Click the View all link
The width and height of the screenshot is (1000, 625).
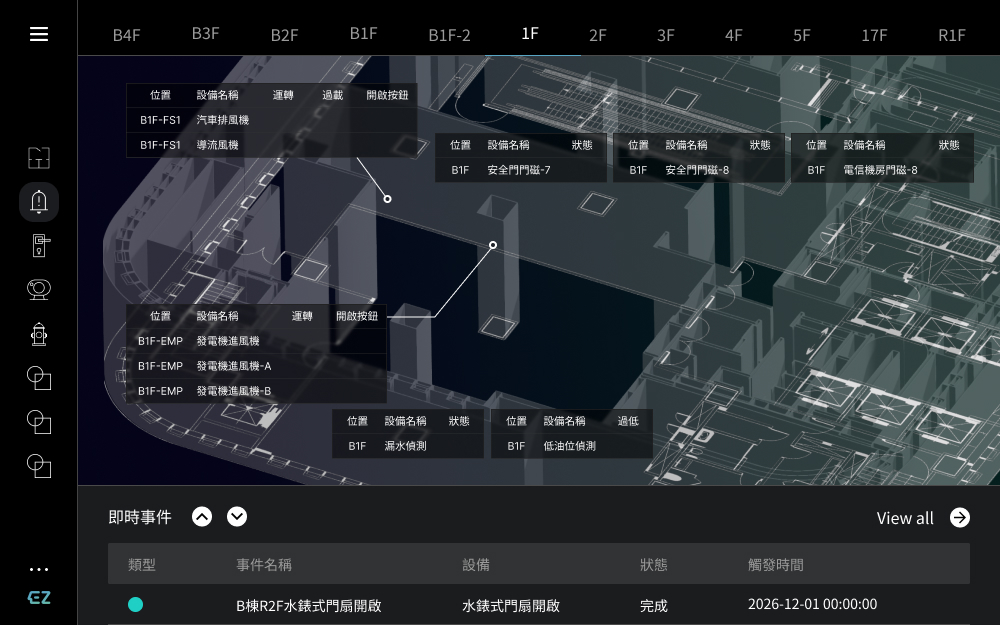coord(905,518)
